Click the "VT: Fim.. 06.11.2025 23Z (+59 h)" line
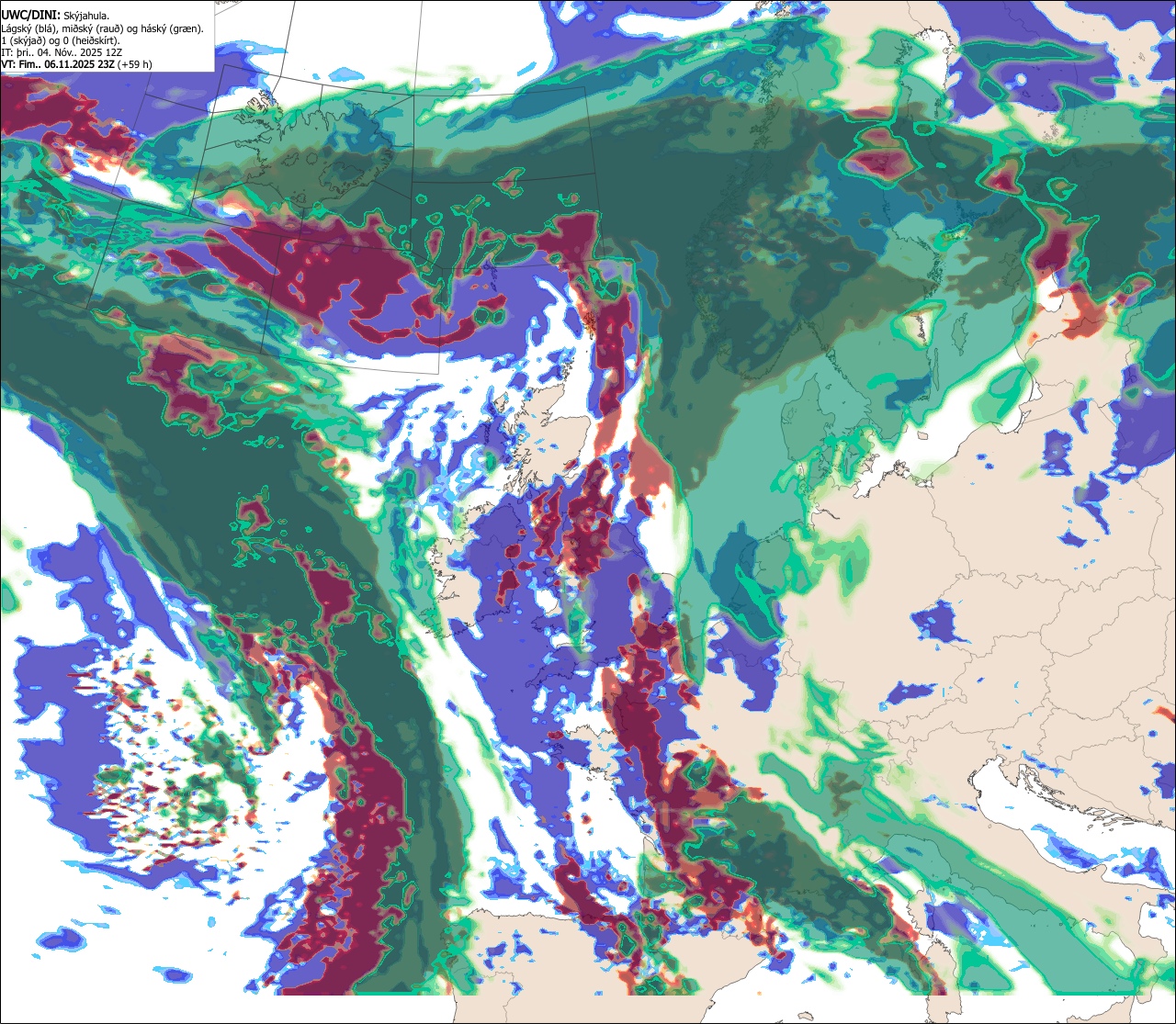Screen dimensions: 1176x1024 (x=77, y=64)
